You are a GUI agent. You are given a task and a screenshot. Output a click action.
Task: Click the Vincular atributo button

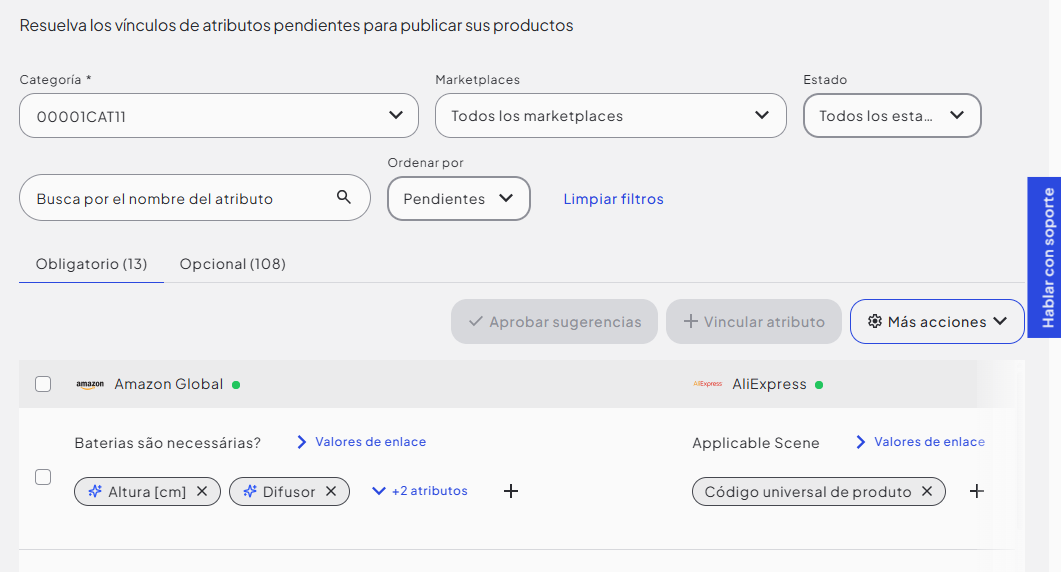click(x=754, y=322)
